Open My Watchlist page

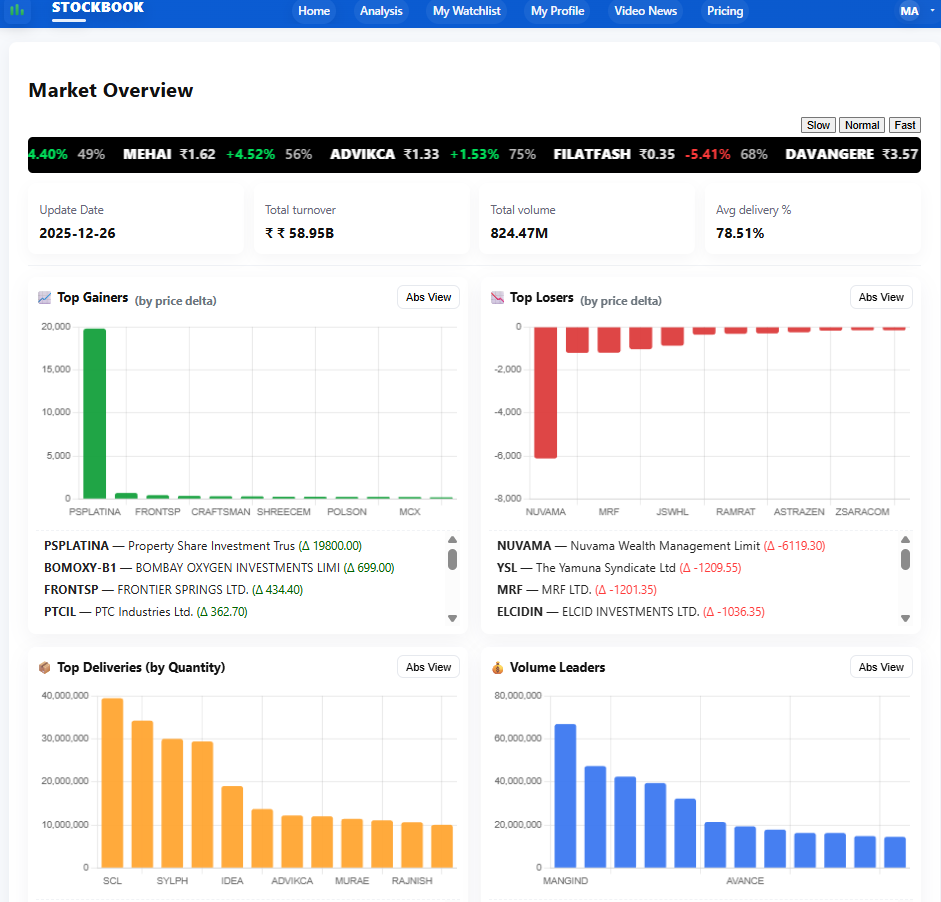(466, 11)
